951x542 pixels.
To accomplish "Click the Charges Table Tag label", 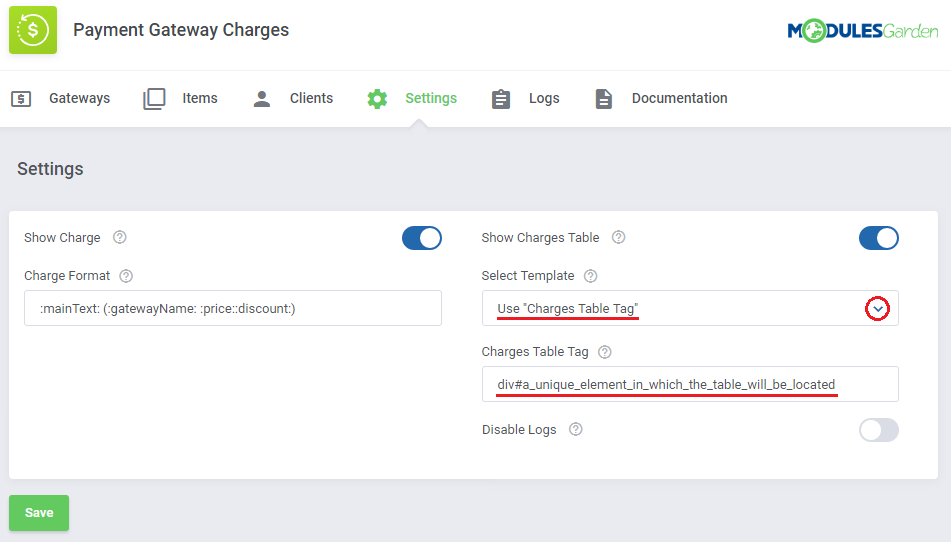I will point(535,352).
